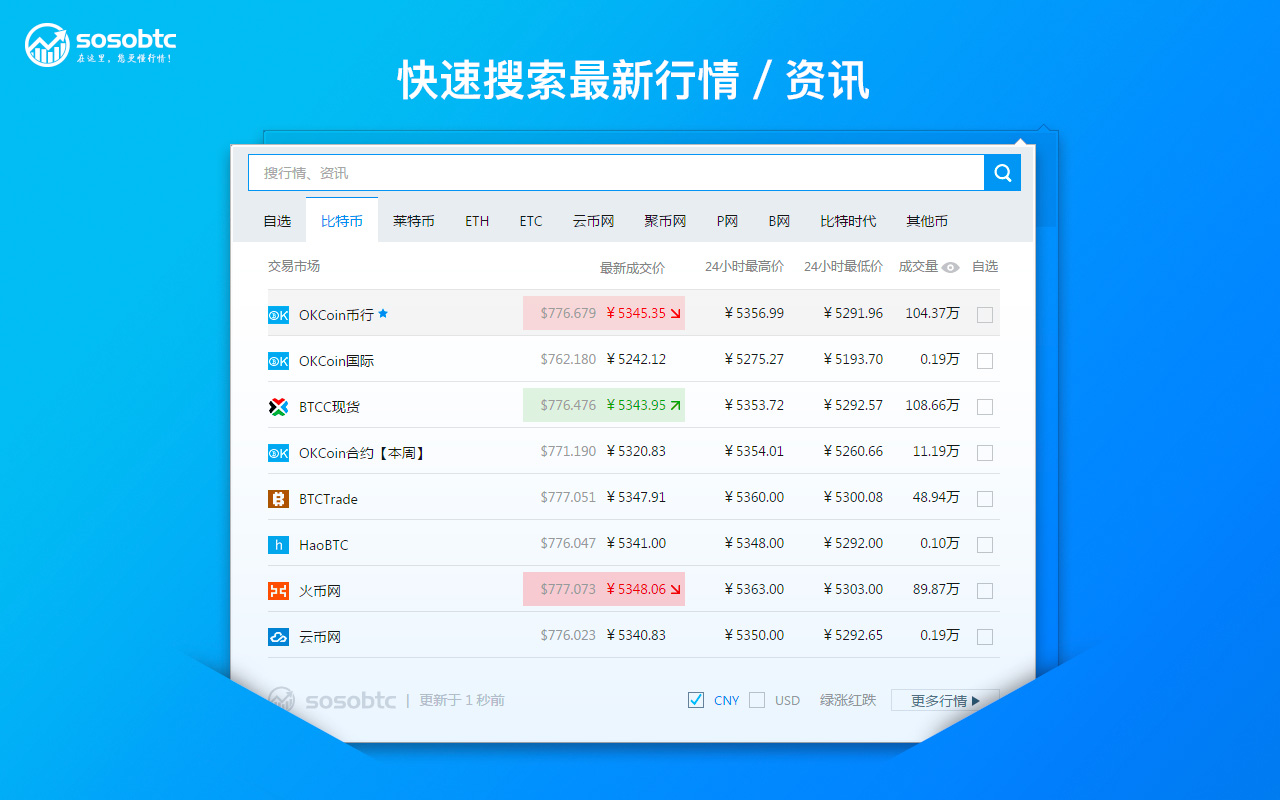Check the 自选 box for 火币网

point(985,591)
